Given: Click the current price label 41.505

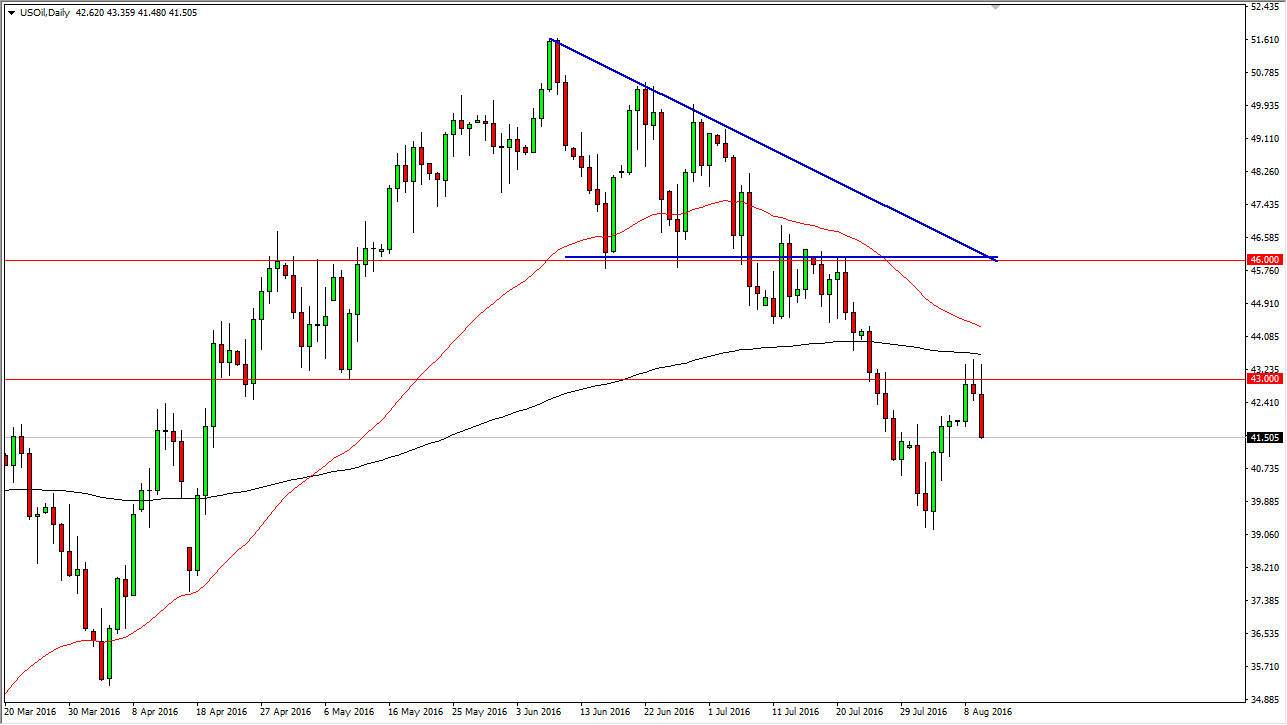Looking at the screenshot, I should (x=1265, y=437).
